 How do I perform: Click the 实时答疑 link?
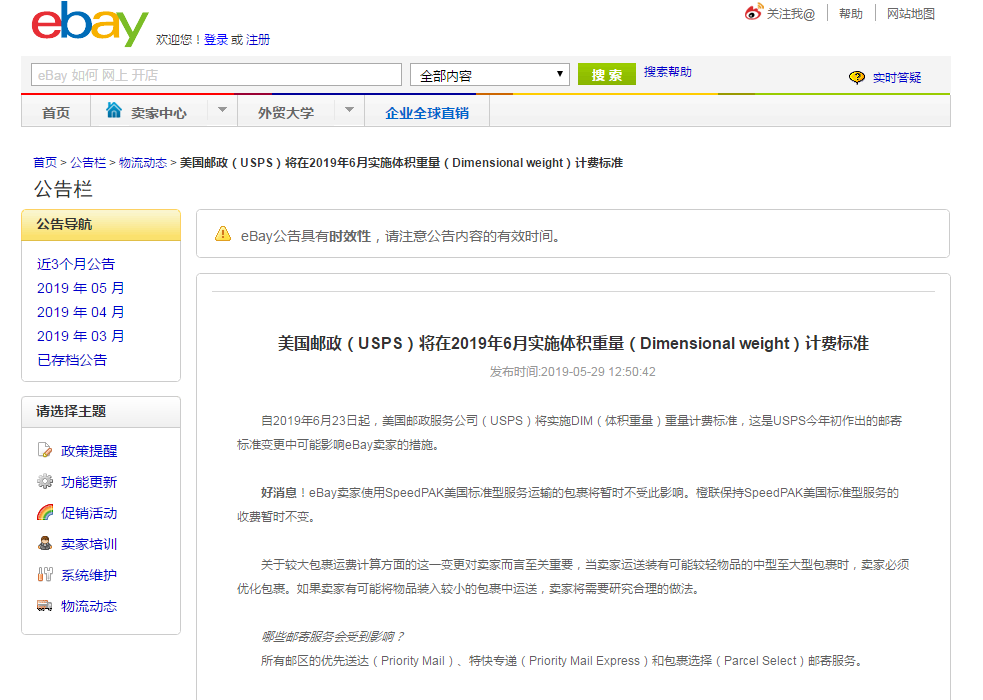coord(897,78)
